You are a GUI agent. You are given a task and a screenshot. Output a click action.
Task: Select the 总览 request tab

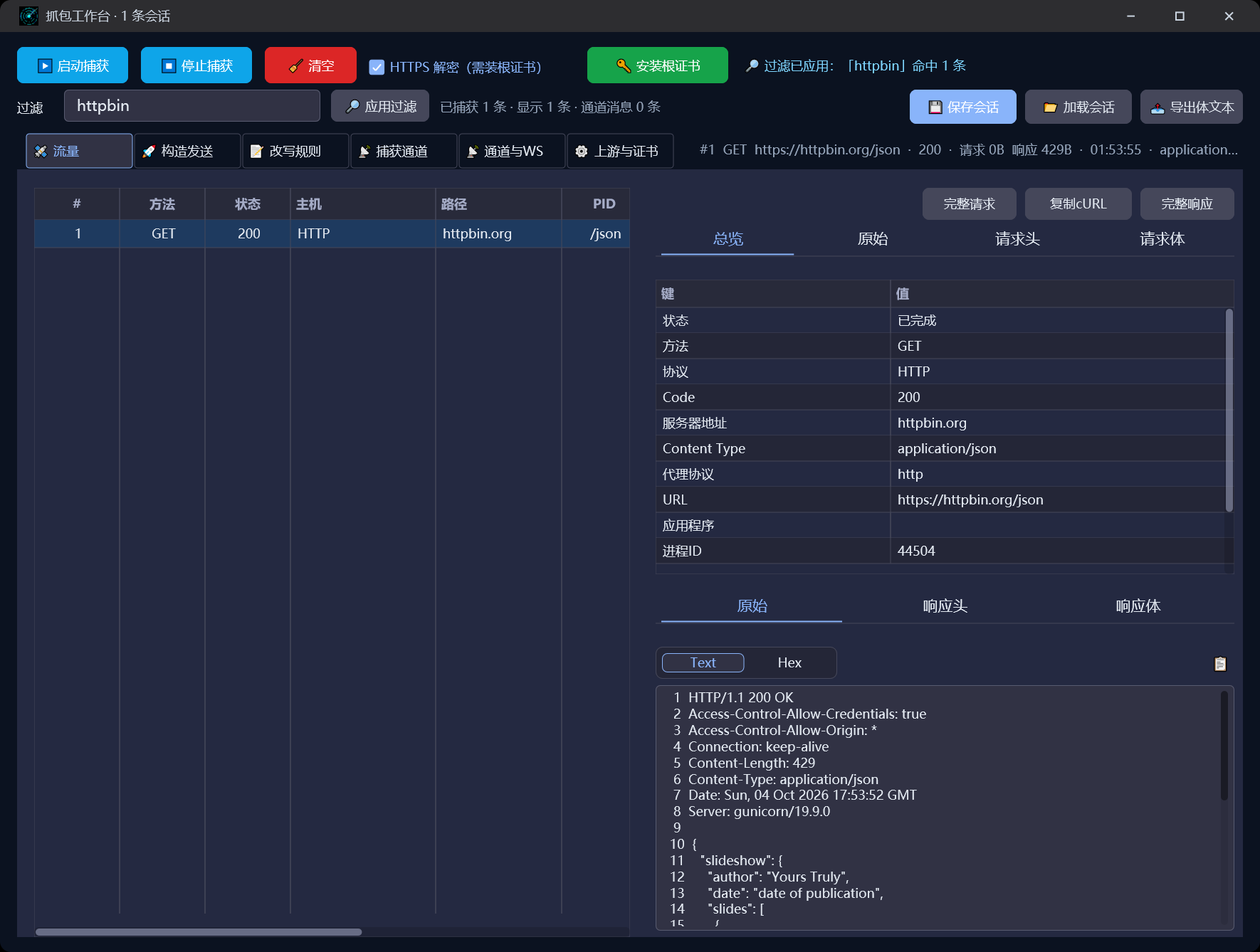(728, 239)
